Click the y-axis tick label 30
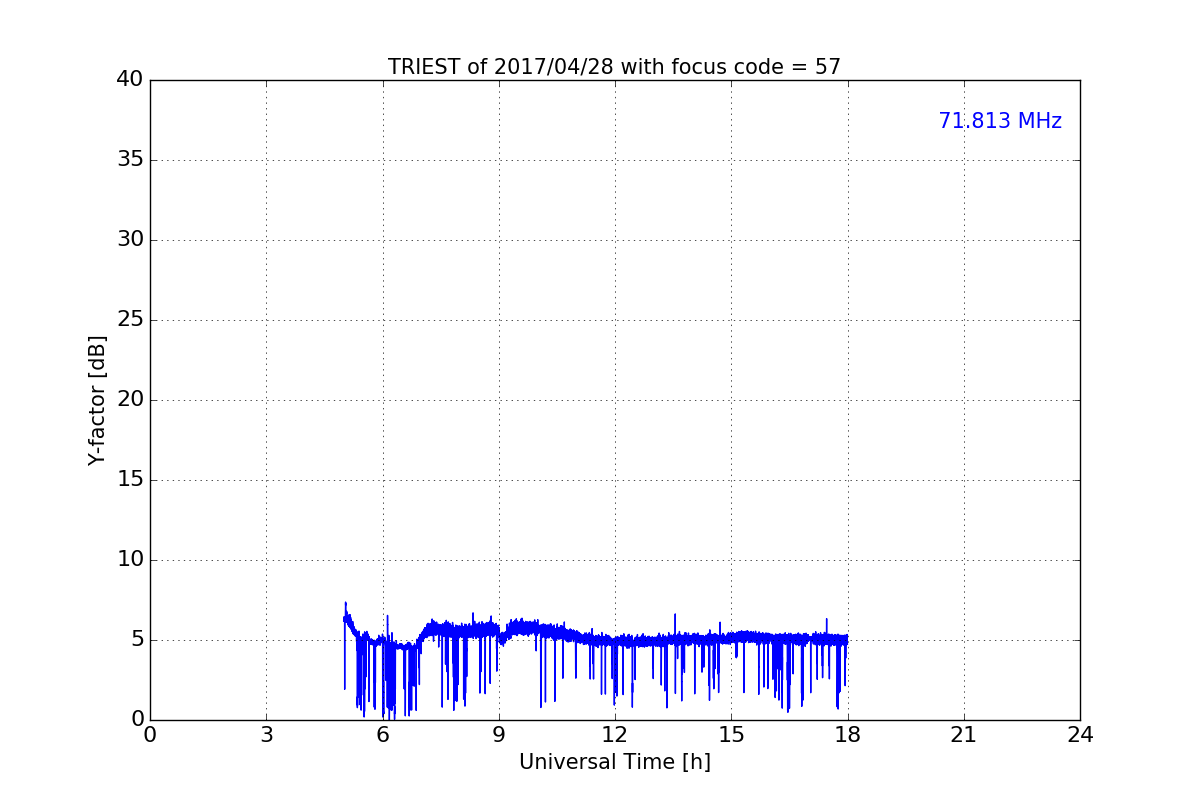Screen dimensions: 1200x800 (x=130, y=240)
